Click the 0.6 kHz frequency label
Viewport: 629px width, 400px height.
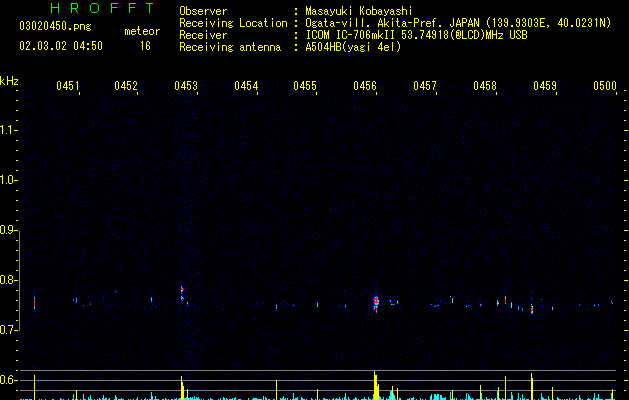pos(8,380)
